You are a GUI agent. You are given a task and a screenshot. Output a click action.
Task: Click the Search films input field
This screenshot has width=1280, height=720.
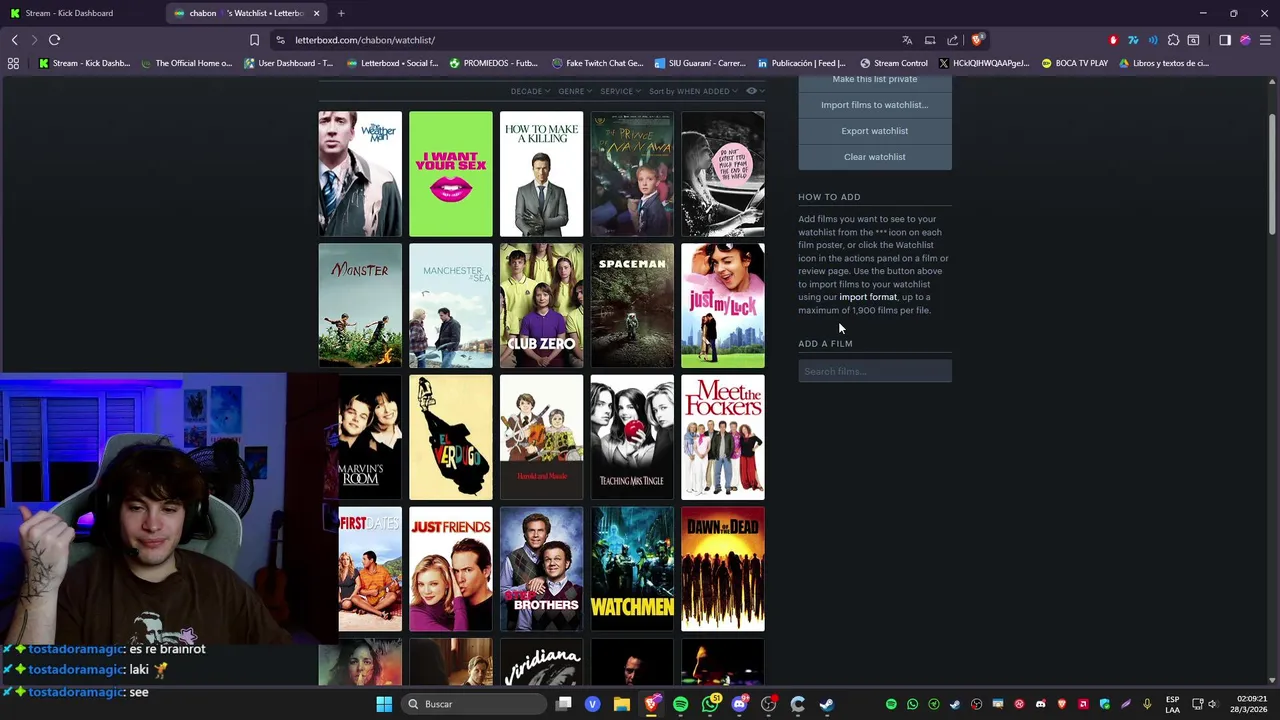point(875,371)
